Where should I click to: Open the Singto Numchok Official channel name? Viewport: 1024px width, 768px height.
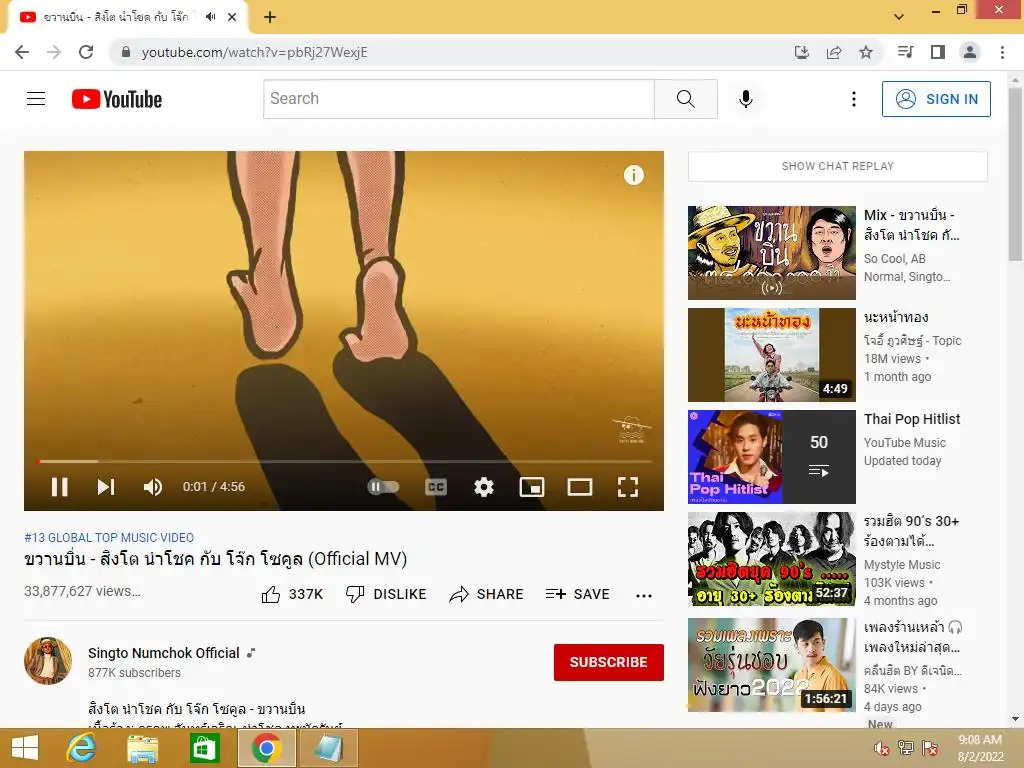[164, 653]
